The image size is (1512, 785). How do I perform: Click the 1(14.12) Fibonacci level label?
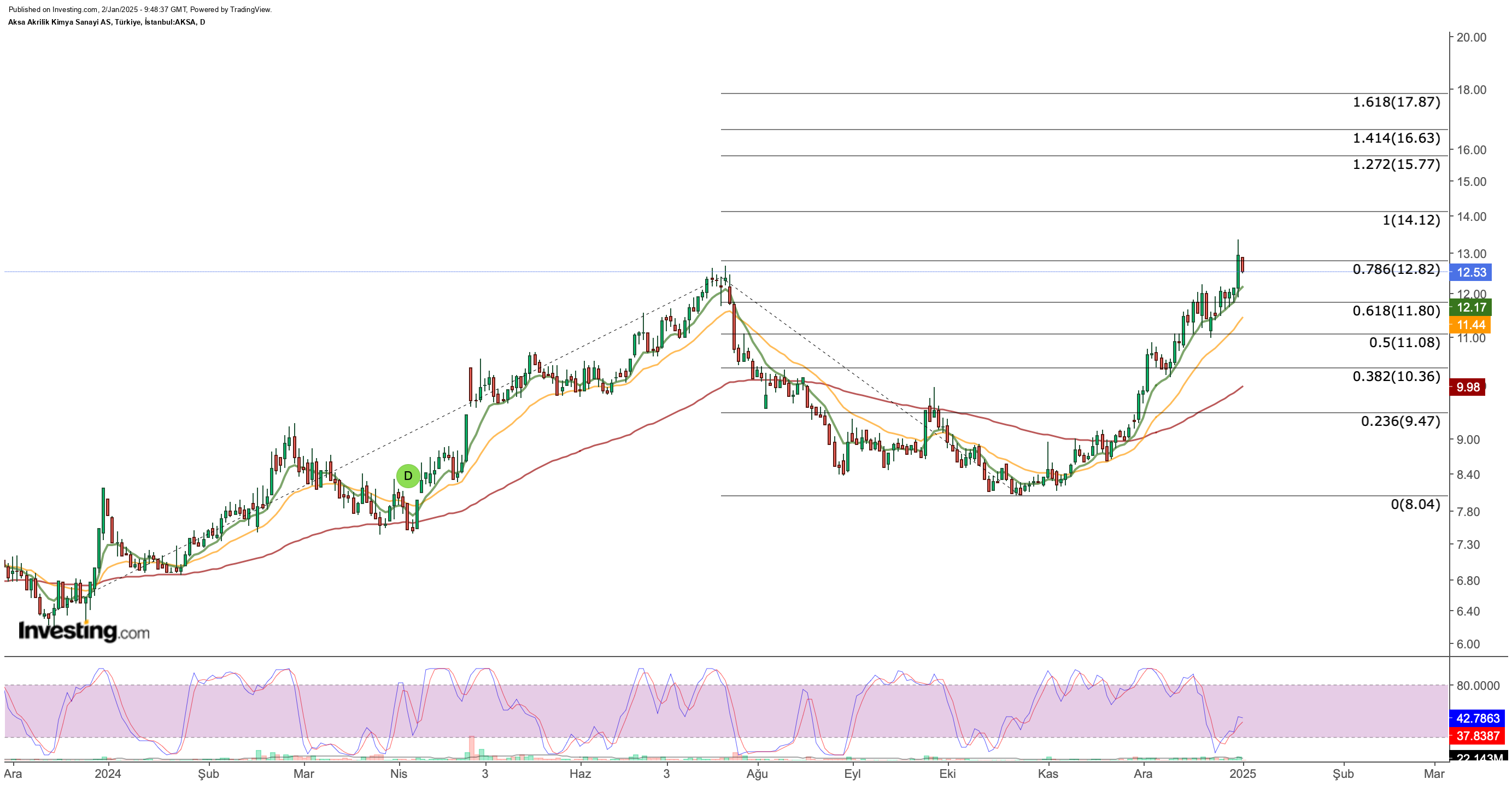tap(1411, 220)
